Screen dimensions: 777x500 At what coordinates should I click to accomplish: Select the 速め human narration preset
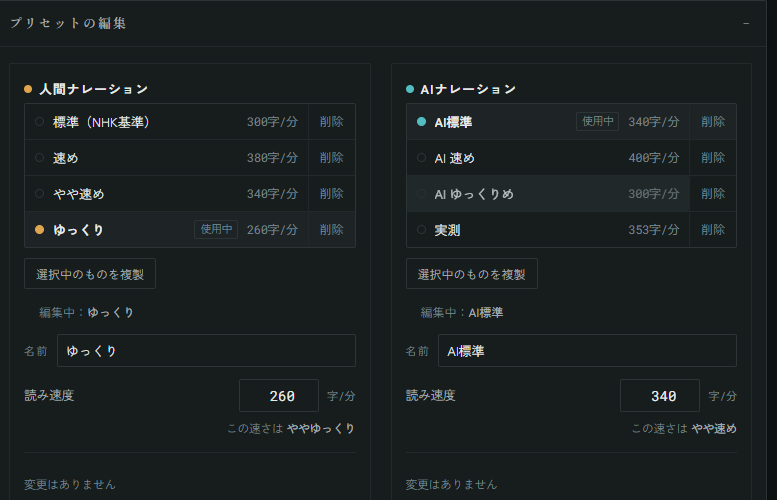coord(166,158)
